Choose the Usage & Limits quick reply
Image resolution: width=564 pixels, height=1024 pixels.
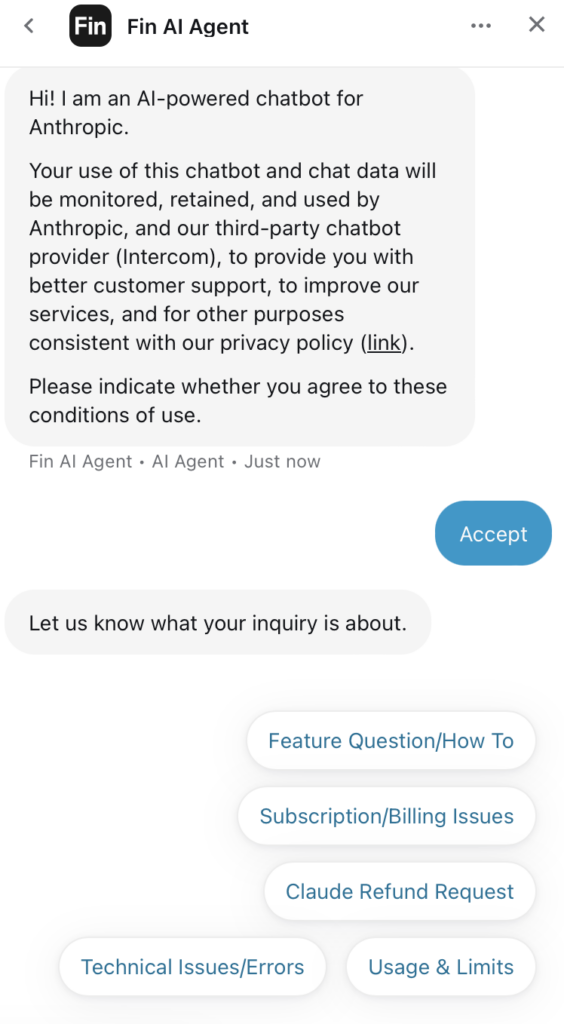441,967
